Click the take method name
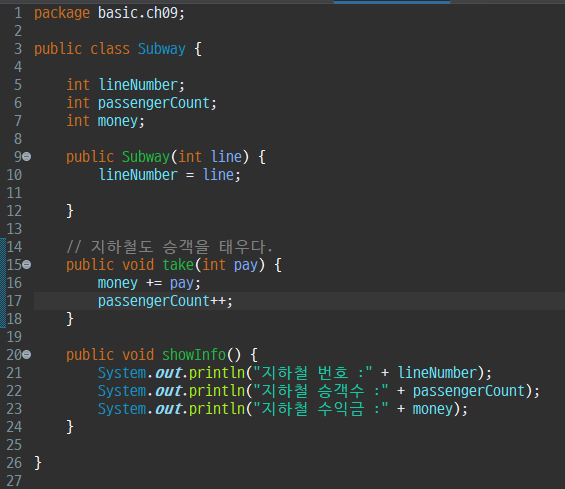The image size is (565, 489). (178, 265)
